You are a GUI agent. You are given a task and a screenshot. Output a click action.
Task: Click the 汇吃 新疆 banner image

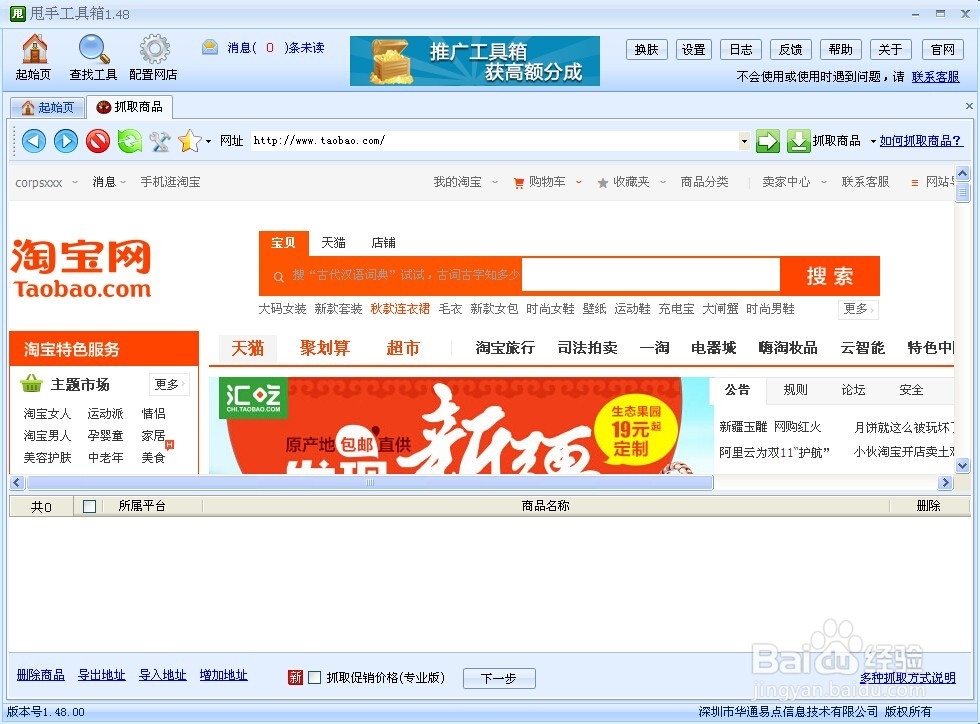coord(461,425)
